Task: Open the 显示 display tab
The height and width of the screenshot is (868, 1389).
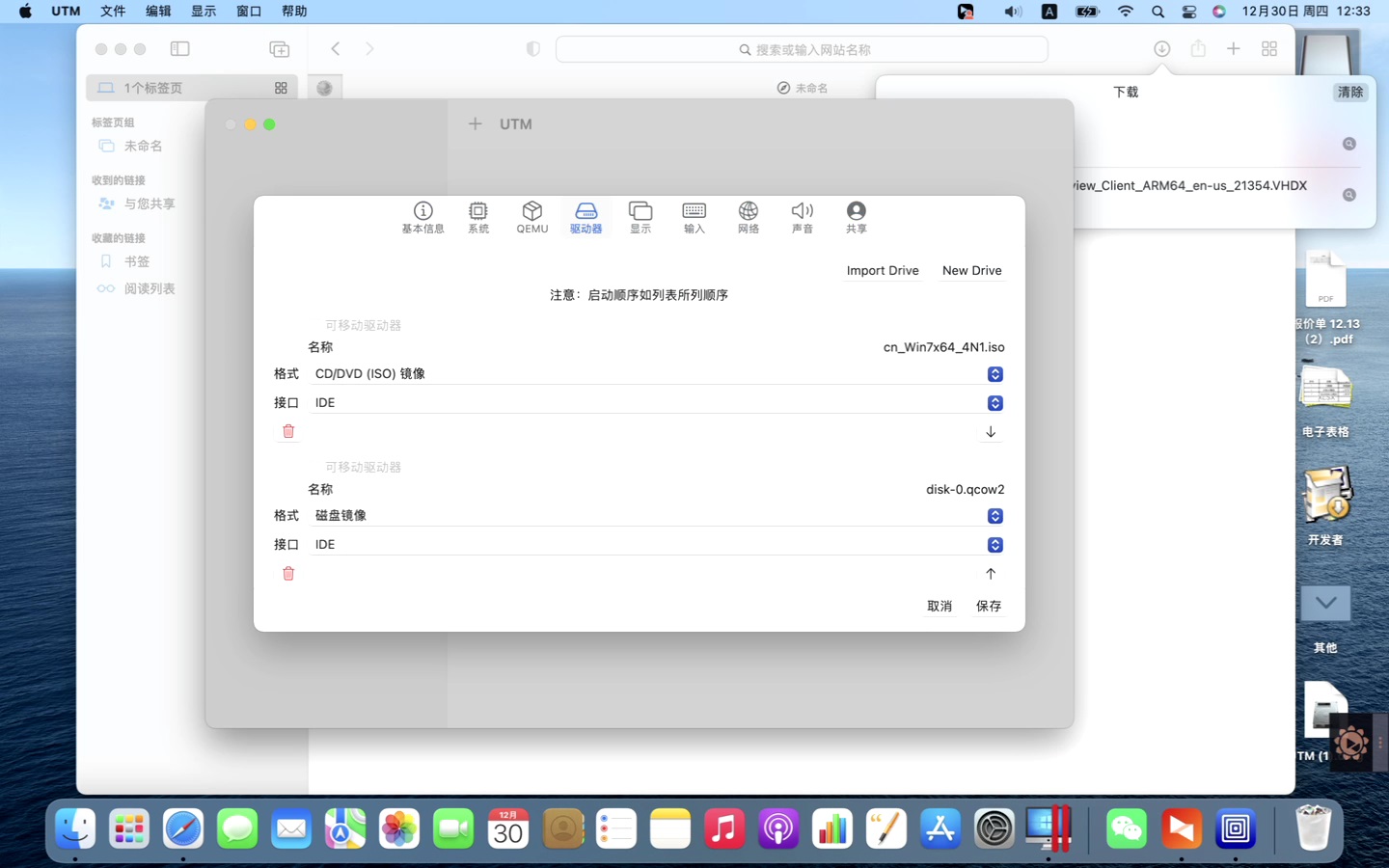Action: click(640, 217)
